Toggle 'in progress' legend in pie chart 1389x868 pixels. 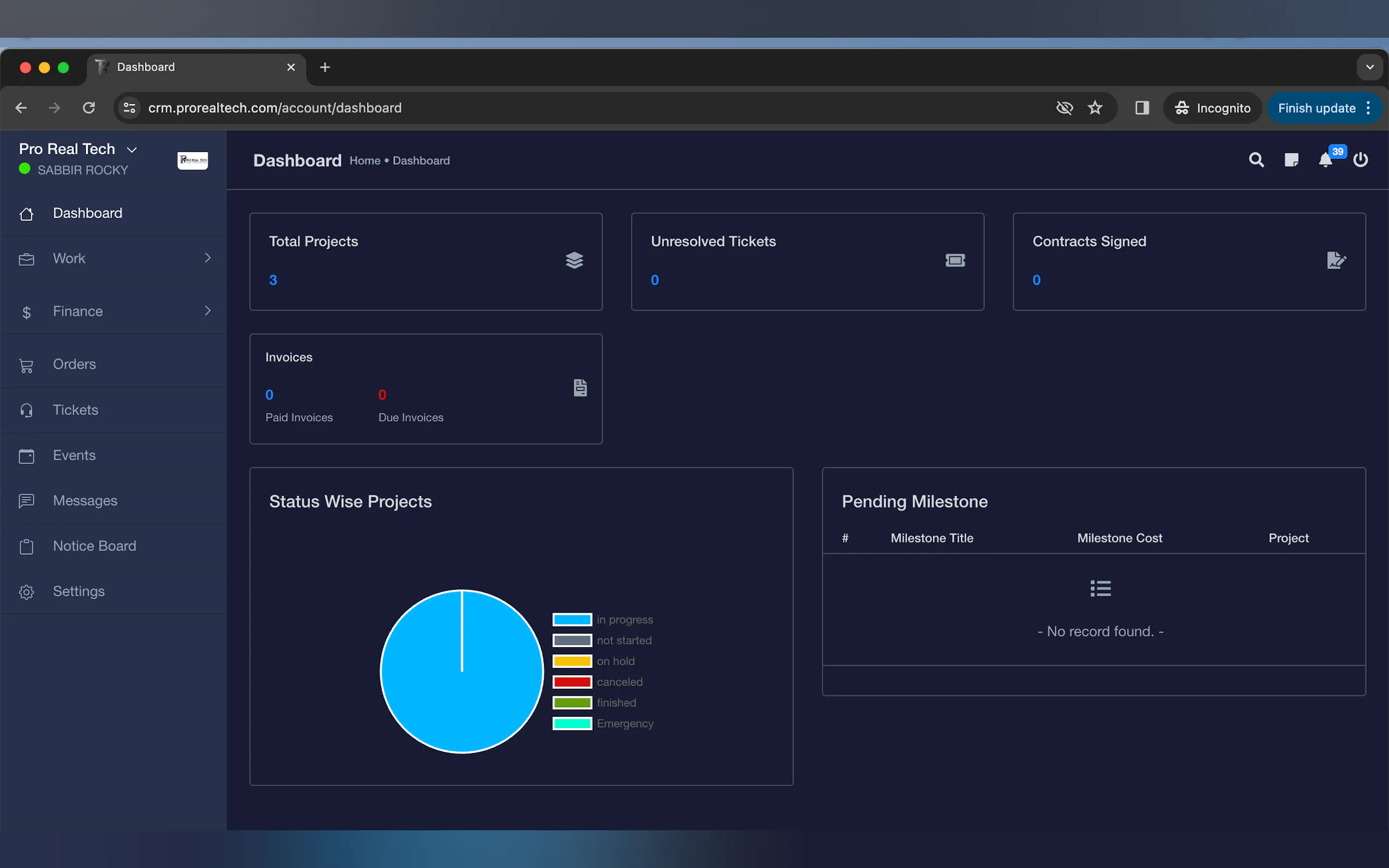pyautogui.click(x=602, y=619)
